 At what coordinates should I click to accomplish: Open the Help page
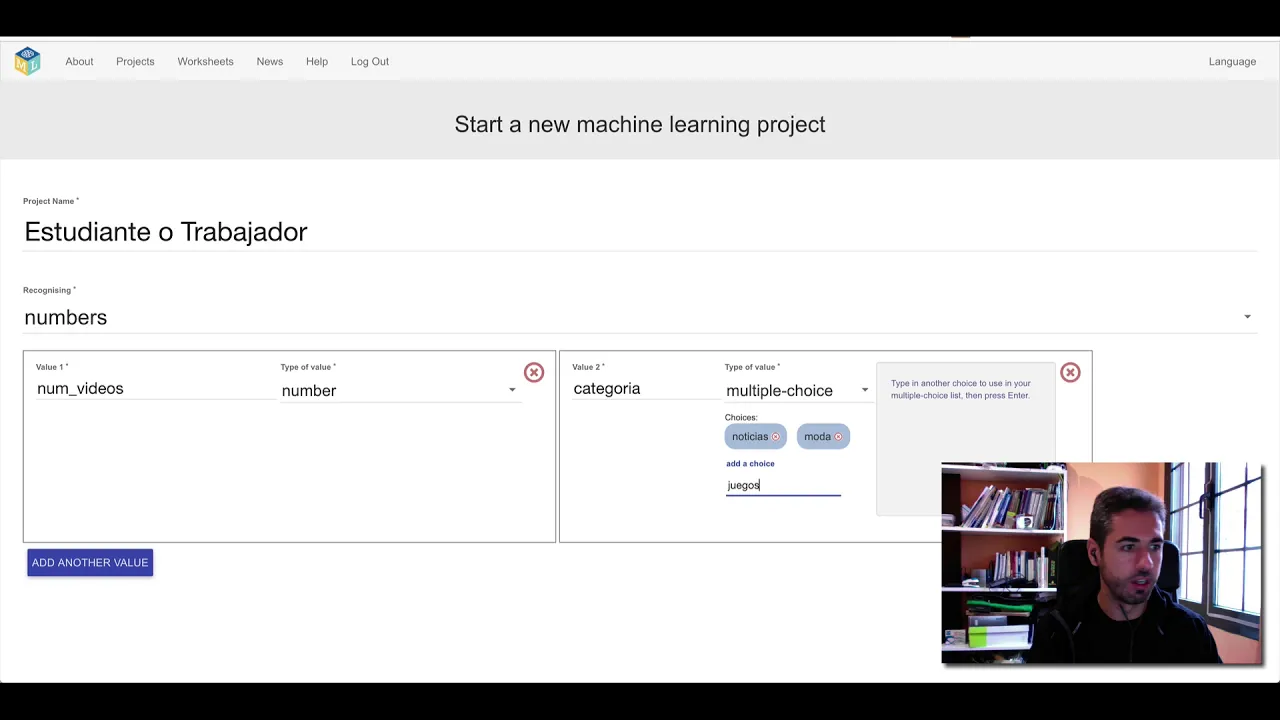(x=316, y=62)
